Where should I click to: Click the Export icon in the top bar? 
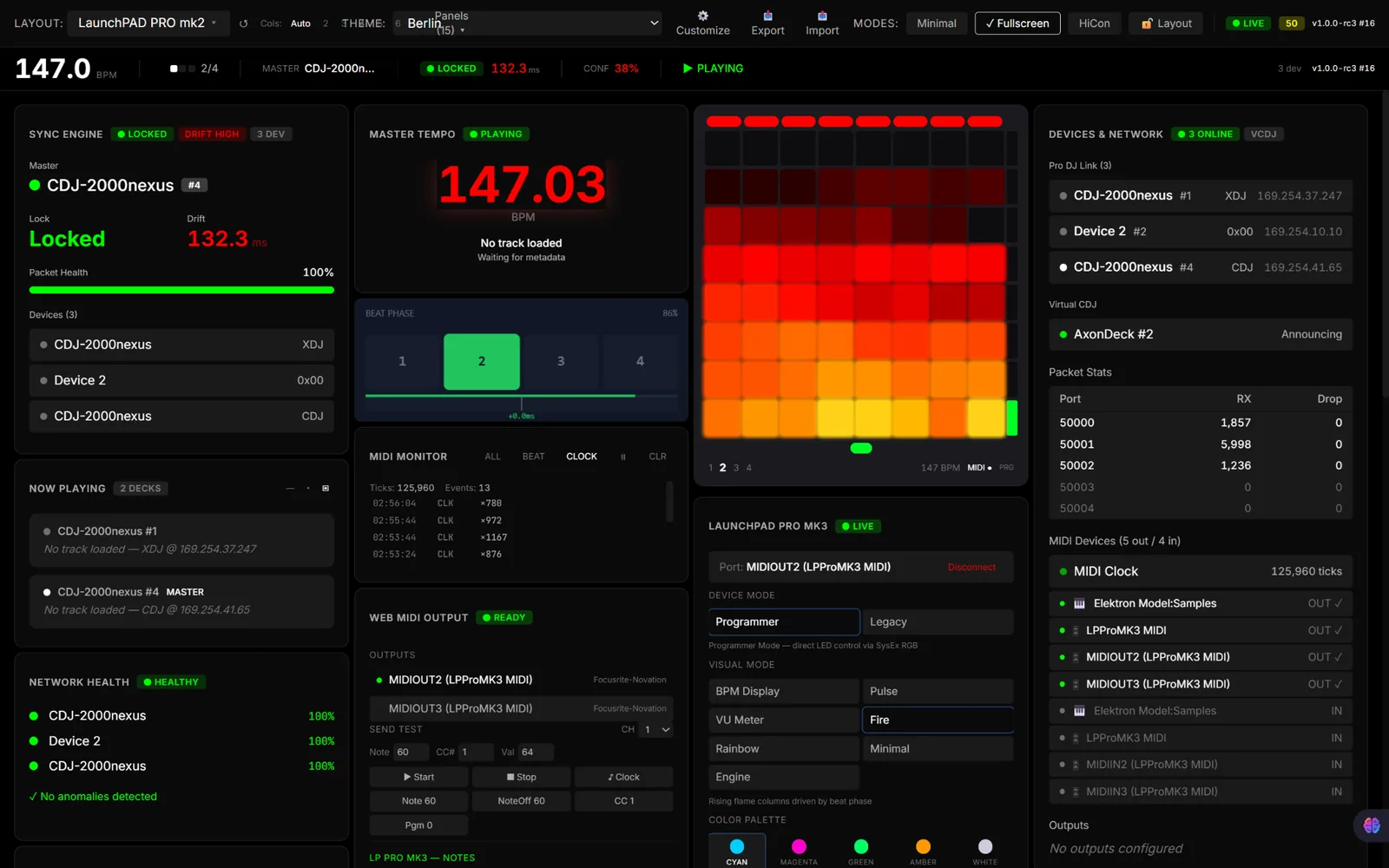(767, 16)
